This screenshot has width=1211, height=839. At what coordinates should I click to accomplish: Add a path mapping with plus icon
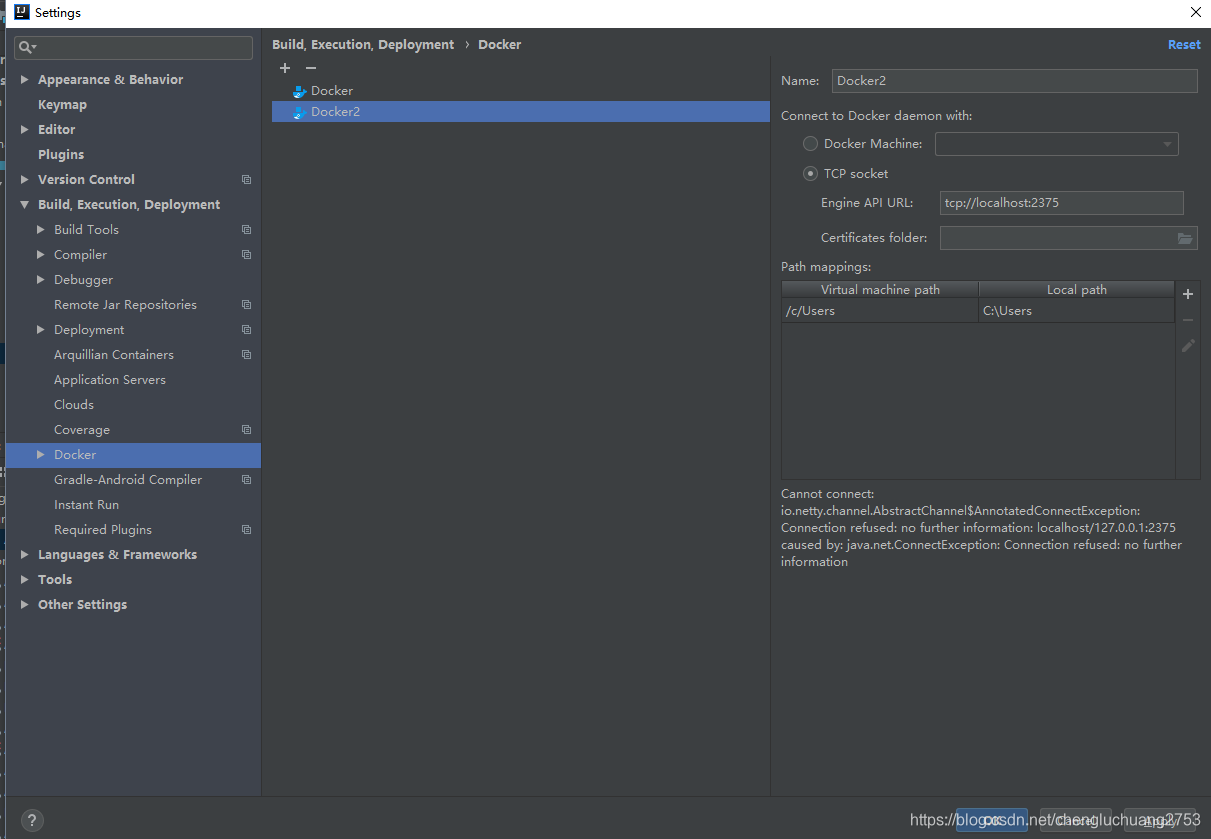point(1188,294)
